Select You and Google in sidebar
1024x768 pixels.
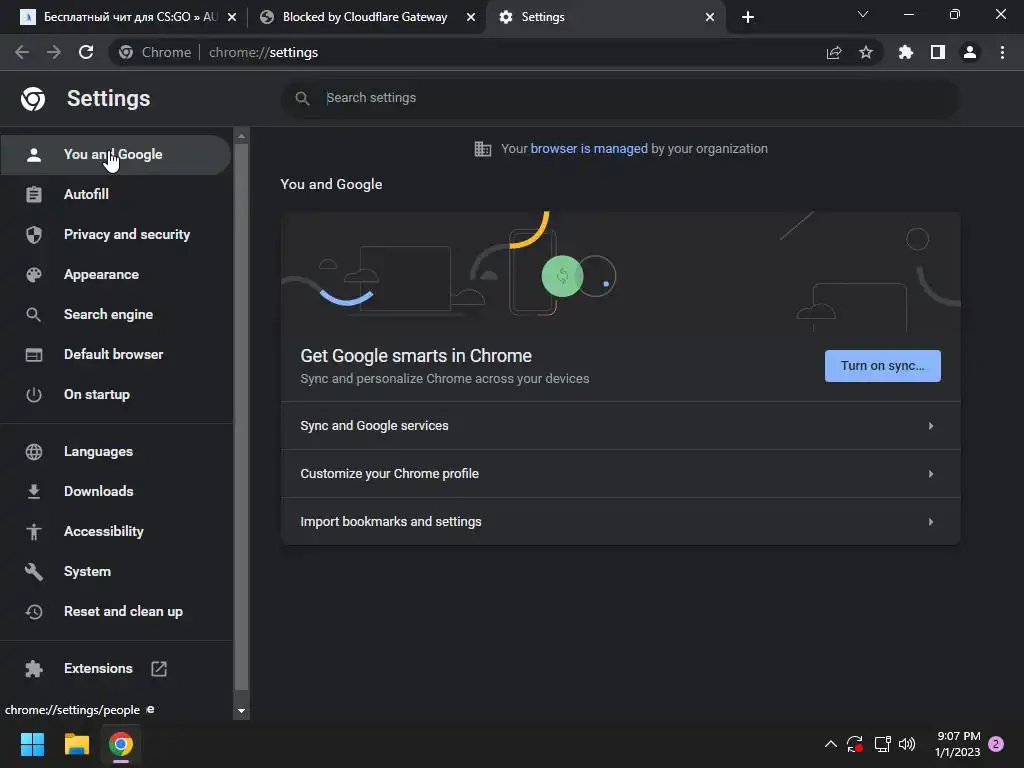pyautogui.click(x=116, y=155)
